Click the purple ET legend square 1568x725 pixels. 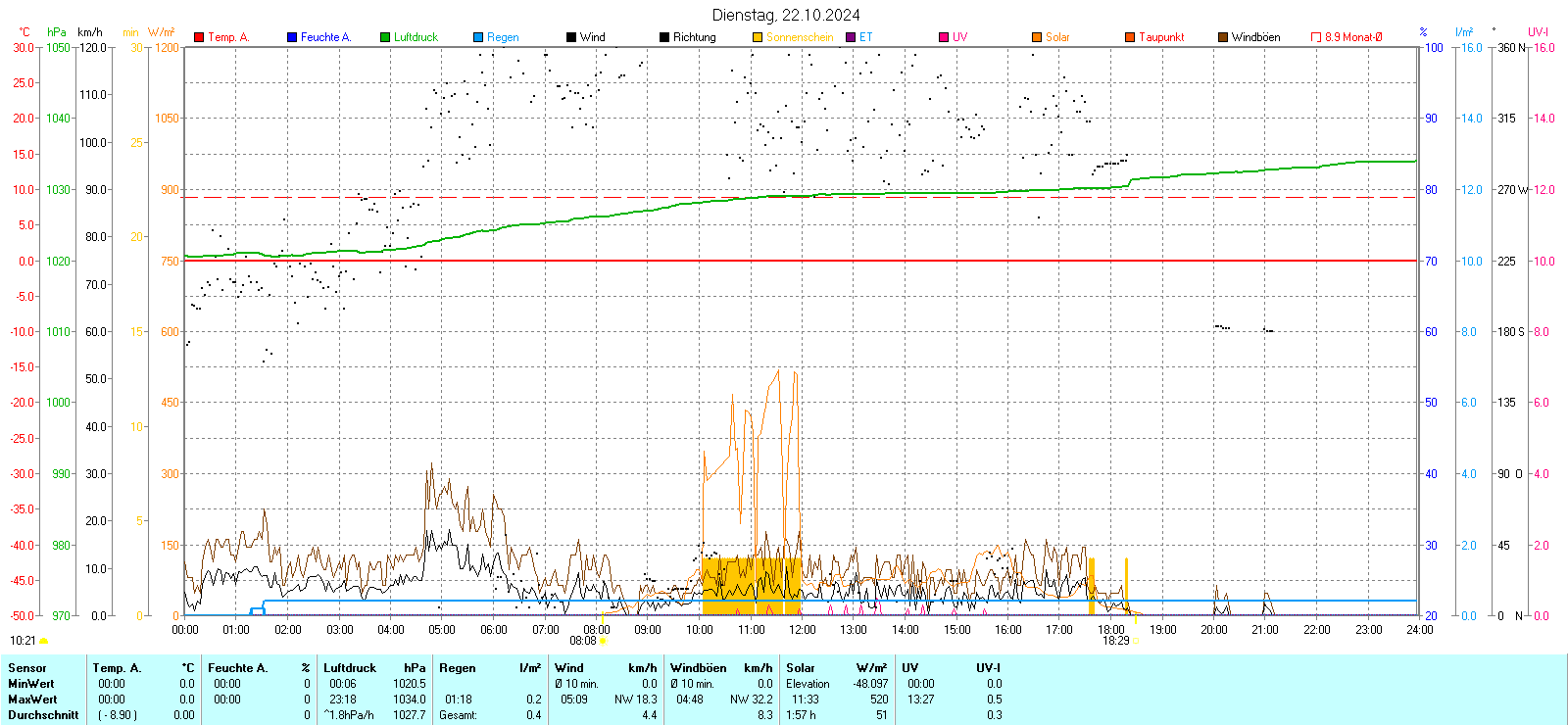[x=851, y=37]
